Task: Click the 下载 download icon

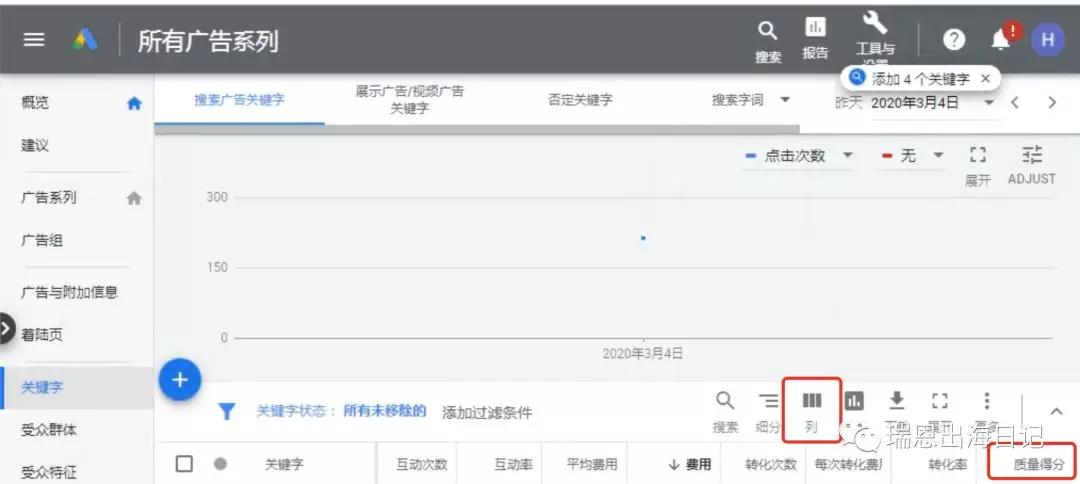Action: pyautogui.click(x=897, y=401)
